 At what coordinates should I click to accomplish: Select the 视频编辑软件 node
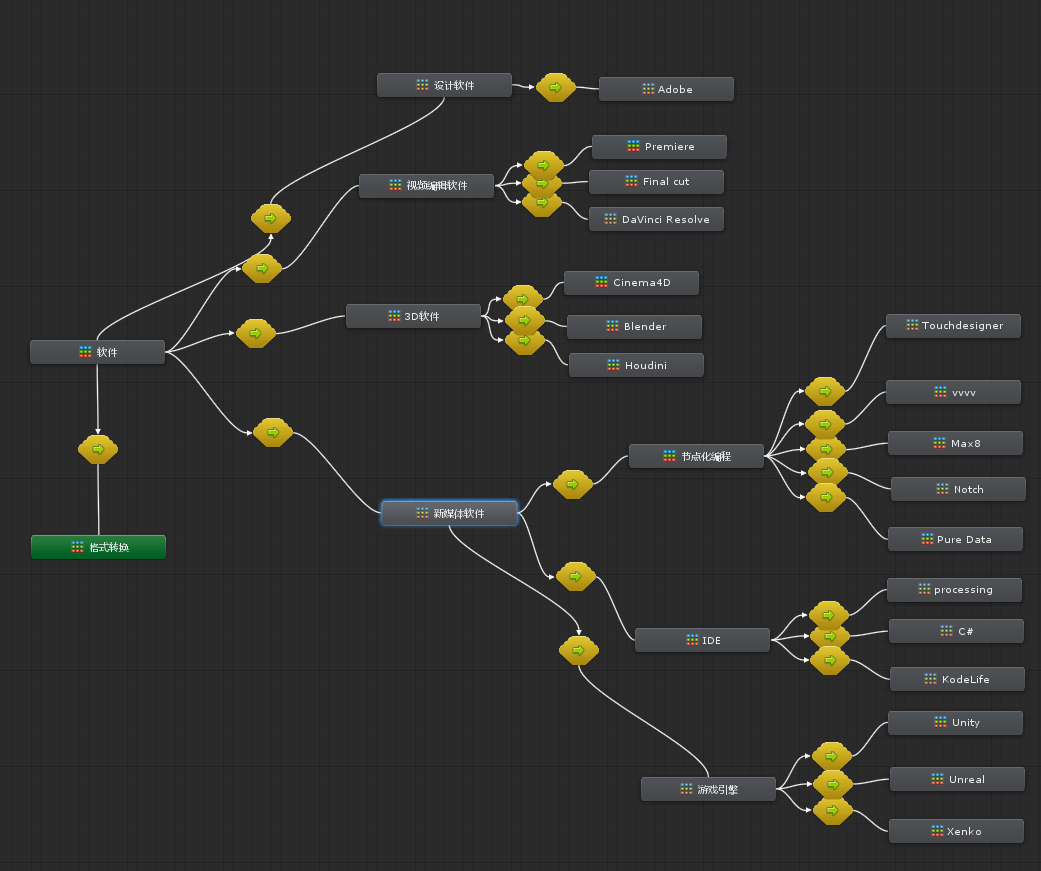tap(426, 185)
